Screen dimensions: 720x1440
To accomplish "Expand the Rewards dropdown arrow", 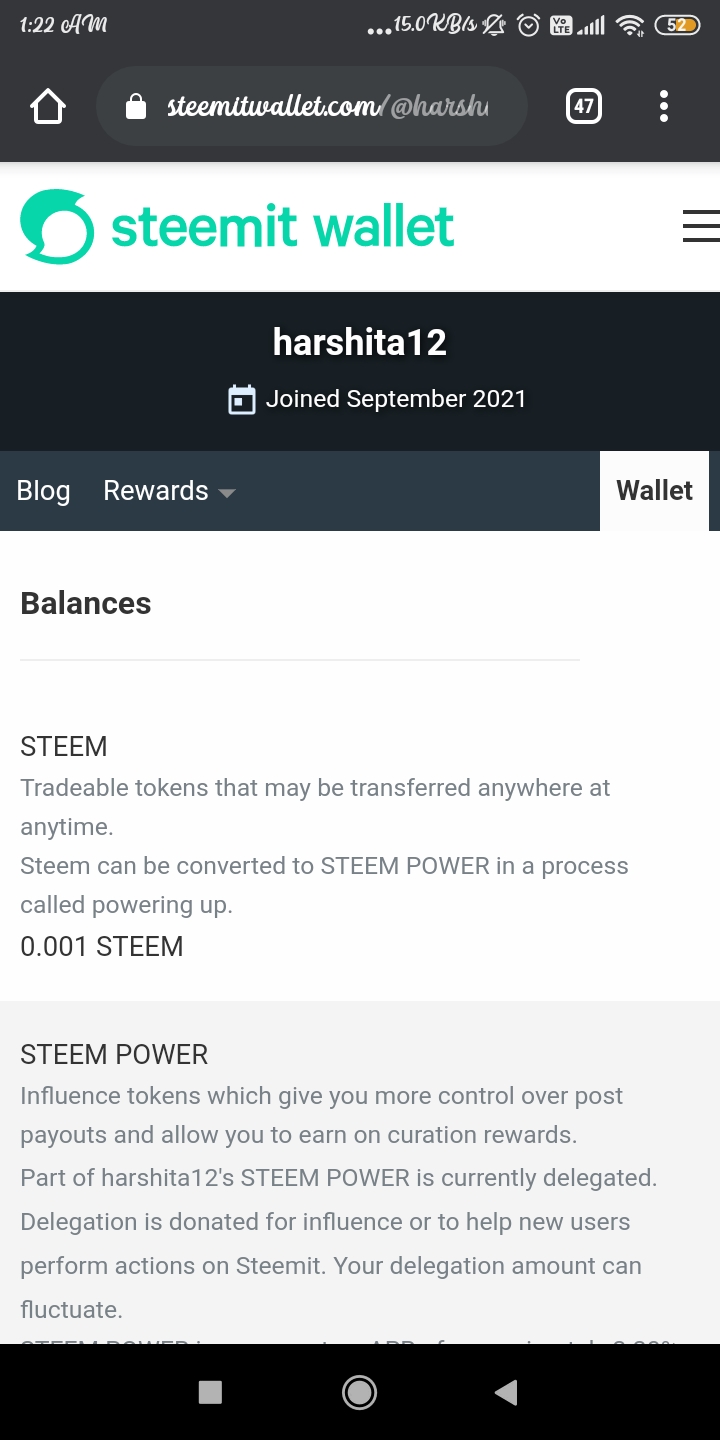I will point(227,493).
